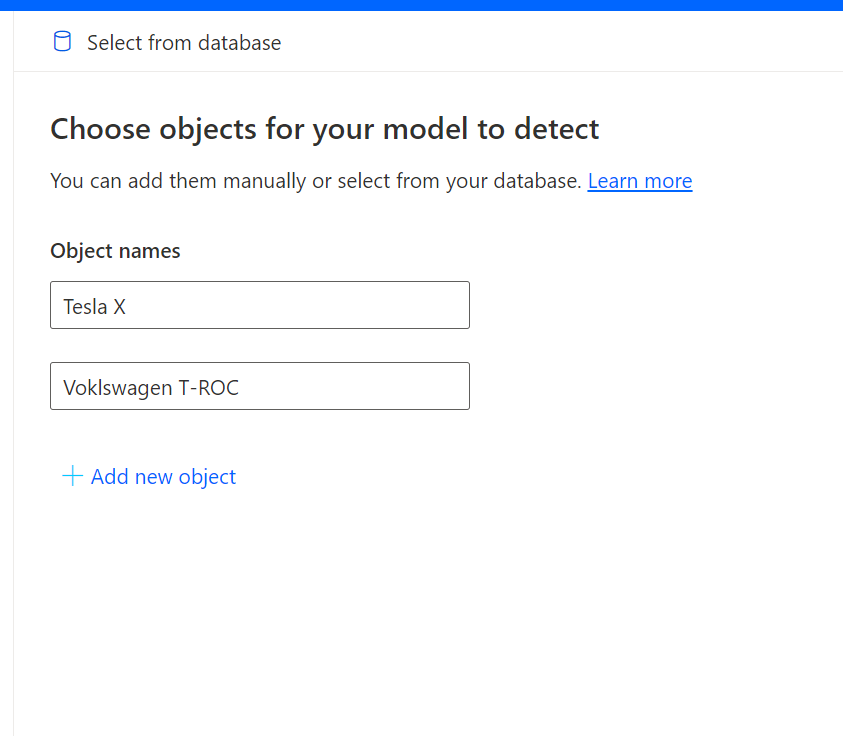Click the word Voklswagen in second field
Viewport: 843px width, 736px height.
pyautogui.click(x=118, y=388)
